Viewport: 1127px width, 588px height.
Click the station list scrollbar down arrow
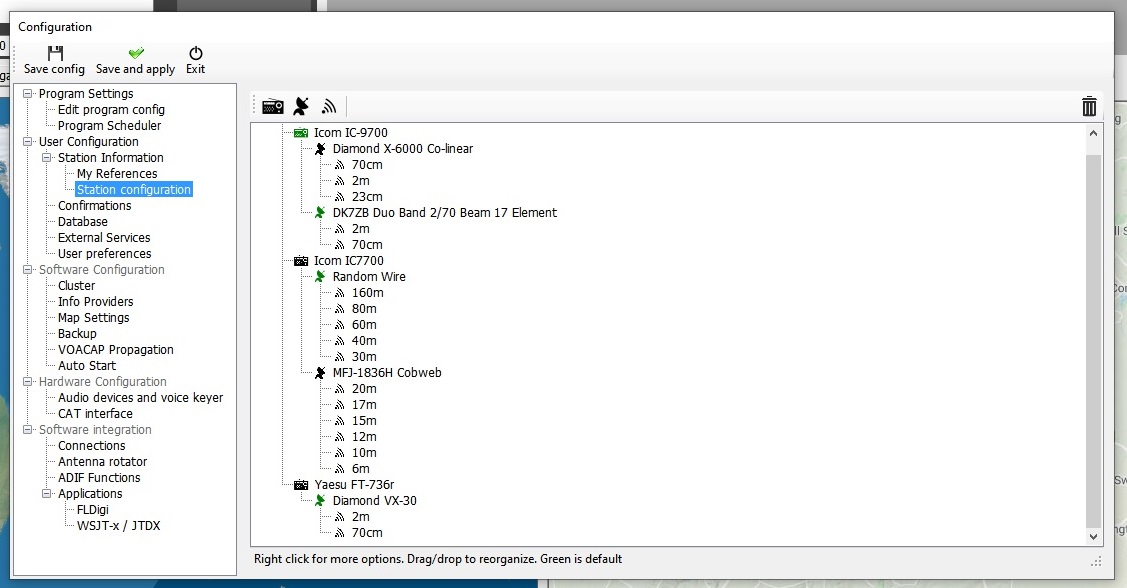pos(1093,536)
